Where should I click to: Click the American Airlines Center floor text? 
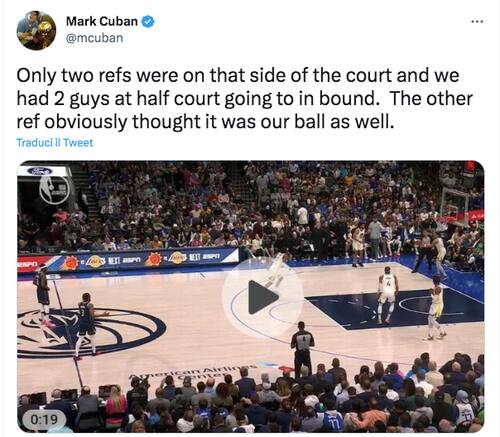193,373
